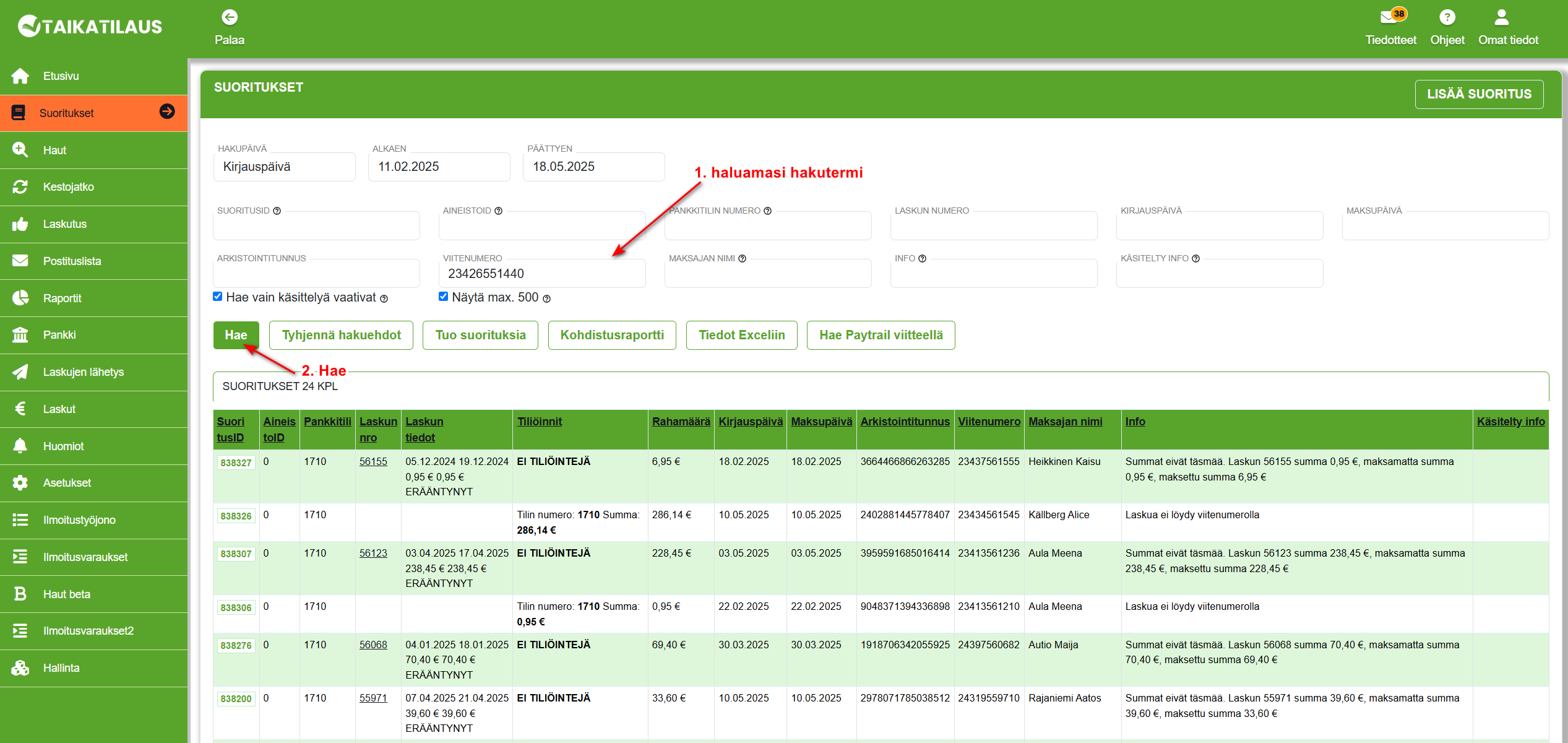The width and height of the screenshot is (1568, 743).
Task: Click Tuo suorituksia button
Action: coord(480,335)
